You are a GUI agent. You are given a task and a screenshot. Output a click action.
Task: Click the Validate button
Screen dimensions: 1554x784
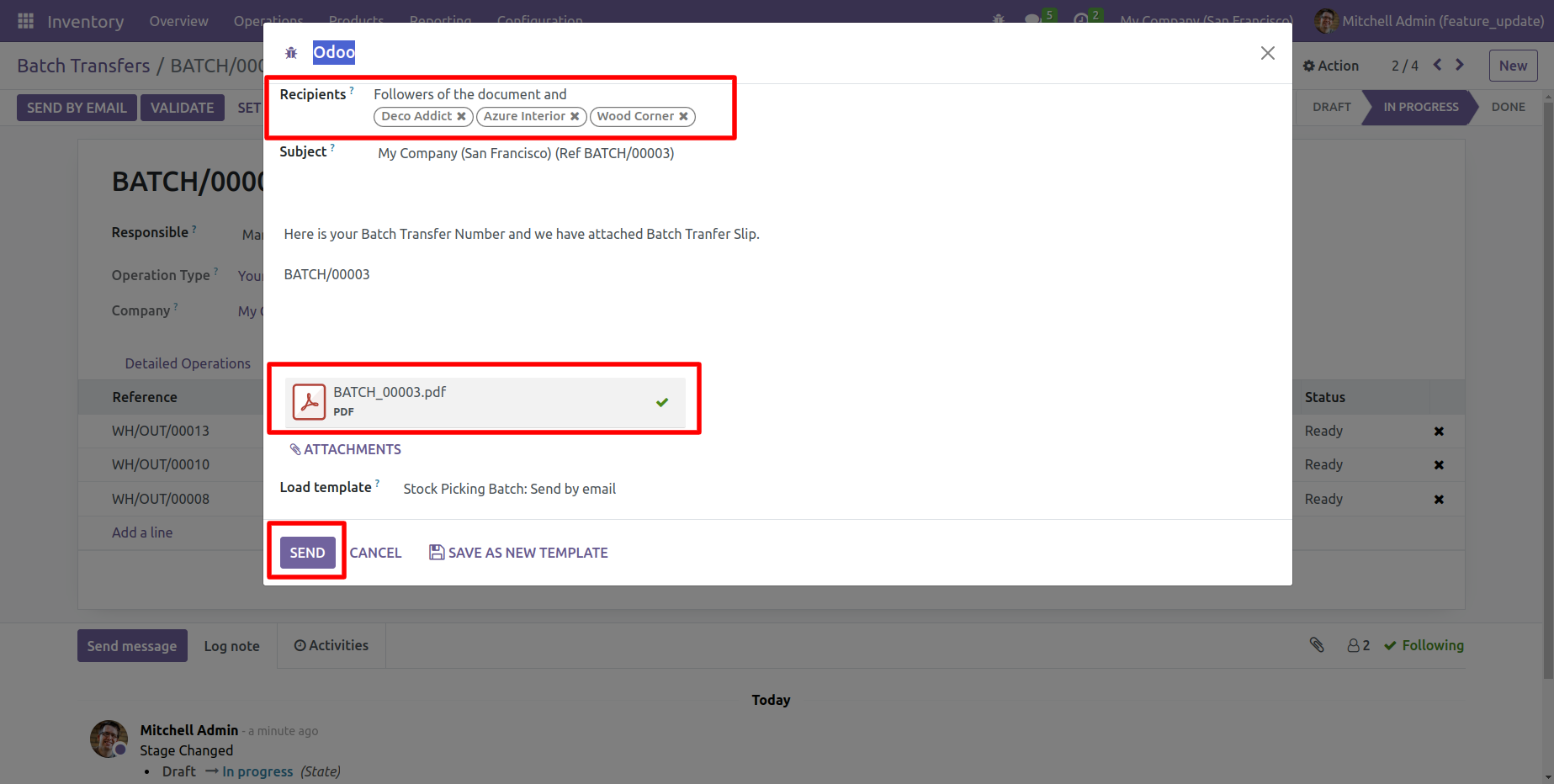[x=182, y=108]
